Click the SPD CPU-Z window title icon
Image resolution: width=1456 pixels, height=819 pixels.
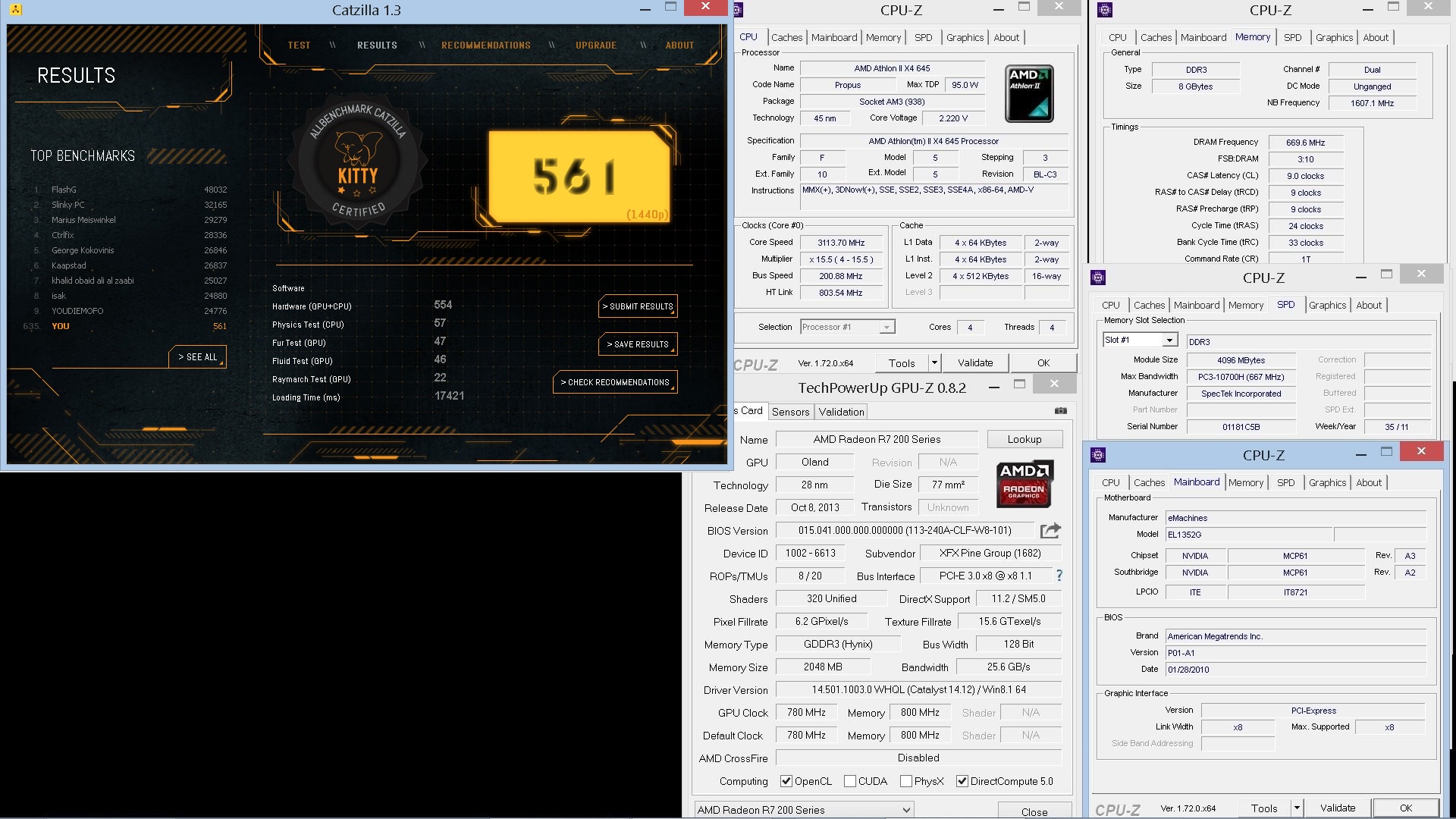pyautogui.click(x=1098, y=278)
